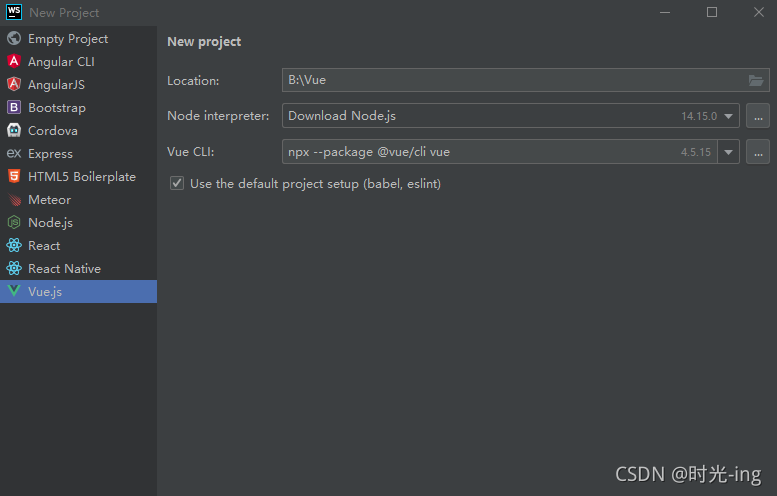
Task: Click the Bootstrap B icon
Action: pos(14,107)
